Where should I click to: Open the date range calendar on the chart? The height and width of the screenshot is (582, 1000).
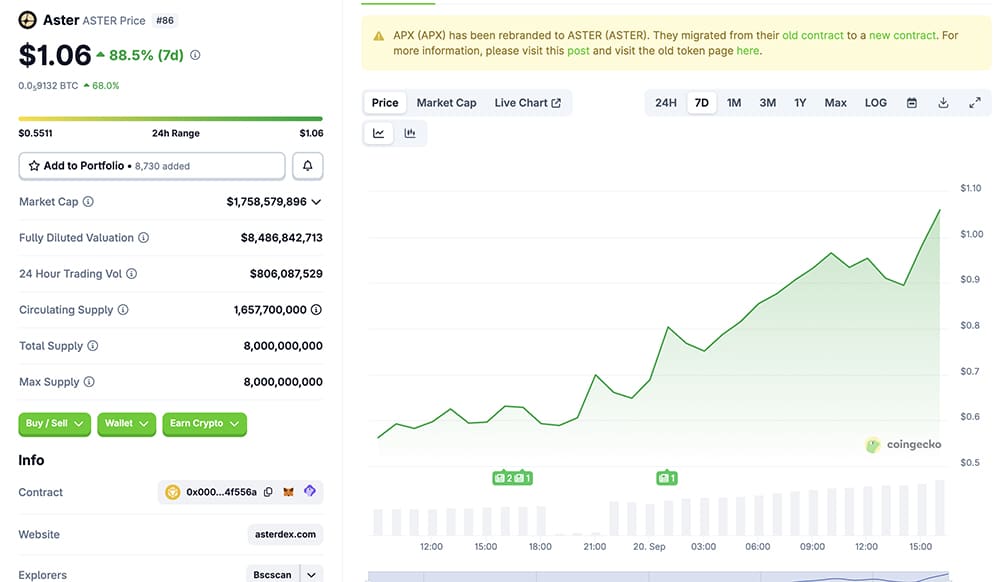tap(912, 102)
